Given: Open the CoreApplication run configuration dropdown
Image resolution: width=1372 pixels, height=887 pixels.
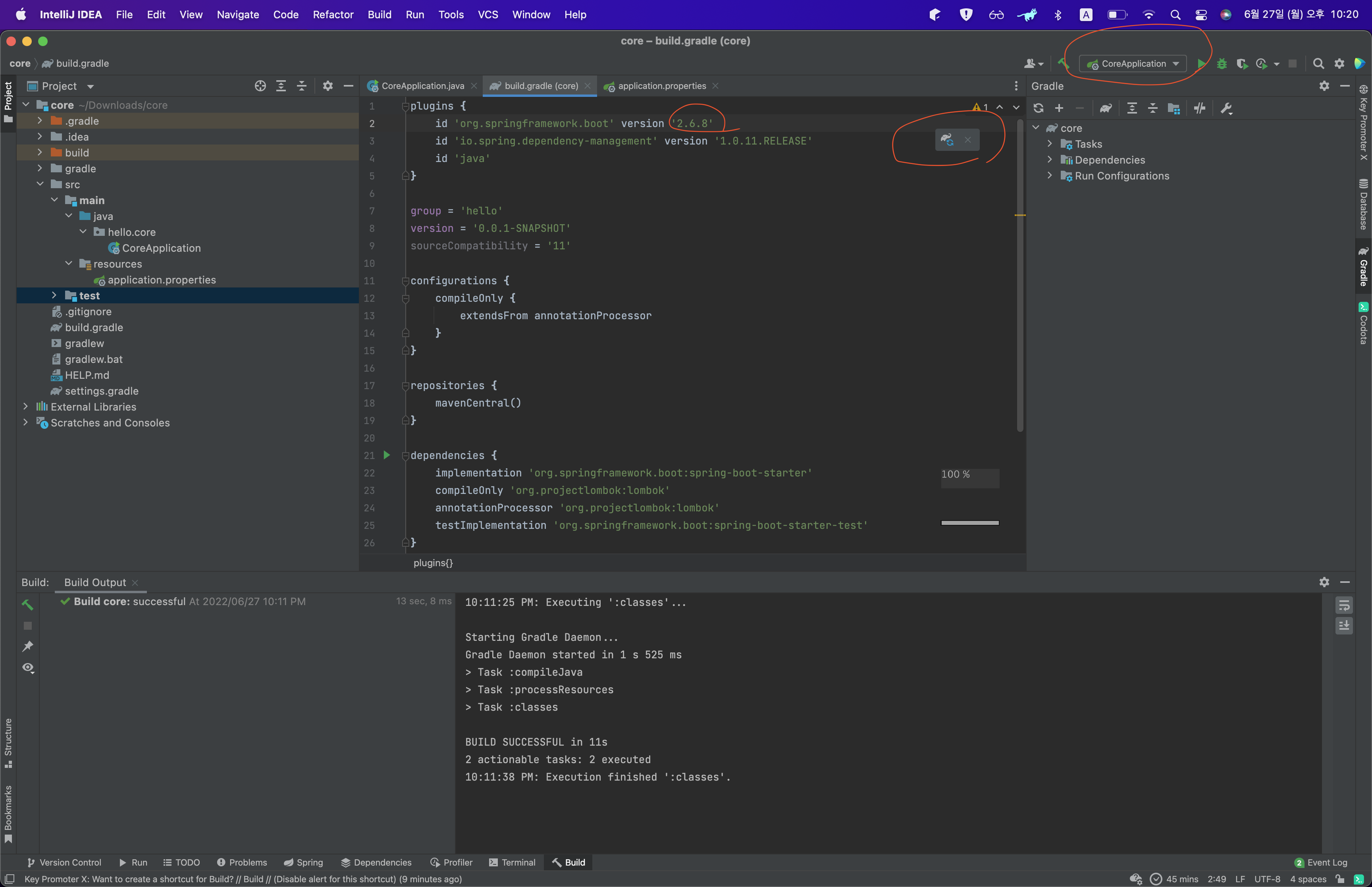Looking at the screenshot, I should point(1133,64).
